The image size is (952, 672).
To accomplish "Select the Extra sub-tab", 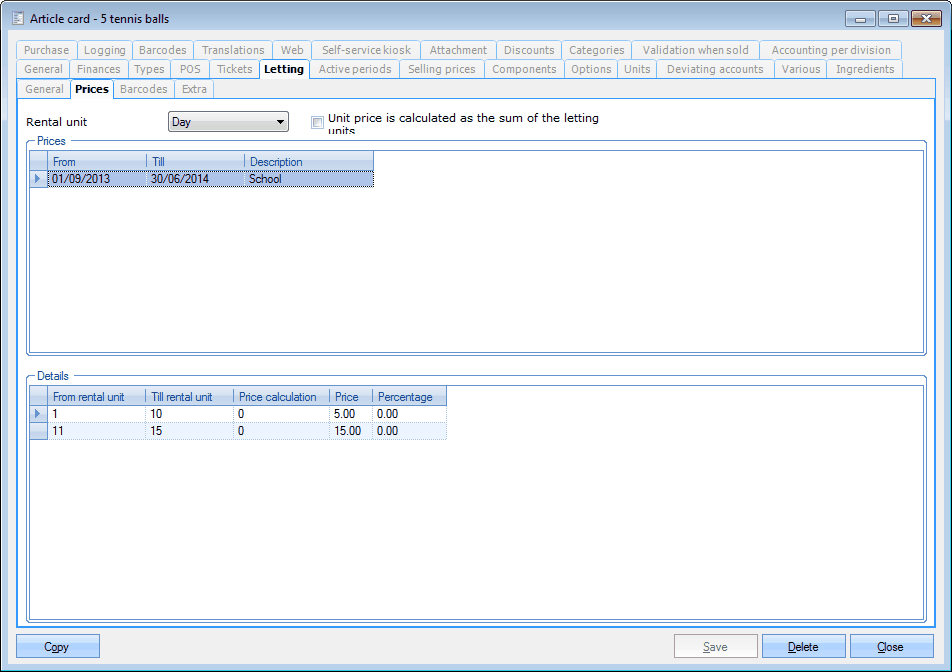I will click(x=194, y=89).
